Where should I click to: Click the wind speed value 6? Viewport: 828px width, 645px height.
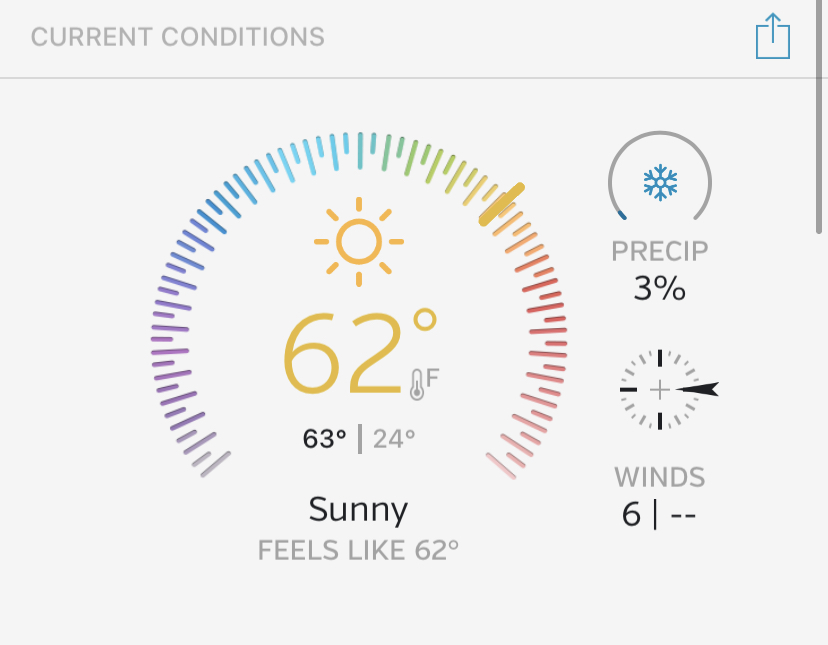tap(631, 514)
